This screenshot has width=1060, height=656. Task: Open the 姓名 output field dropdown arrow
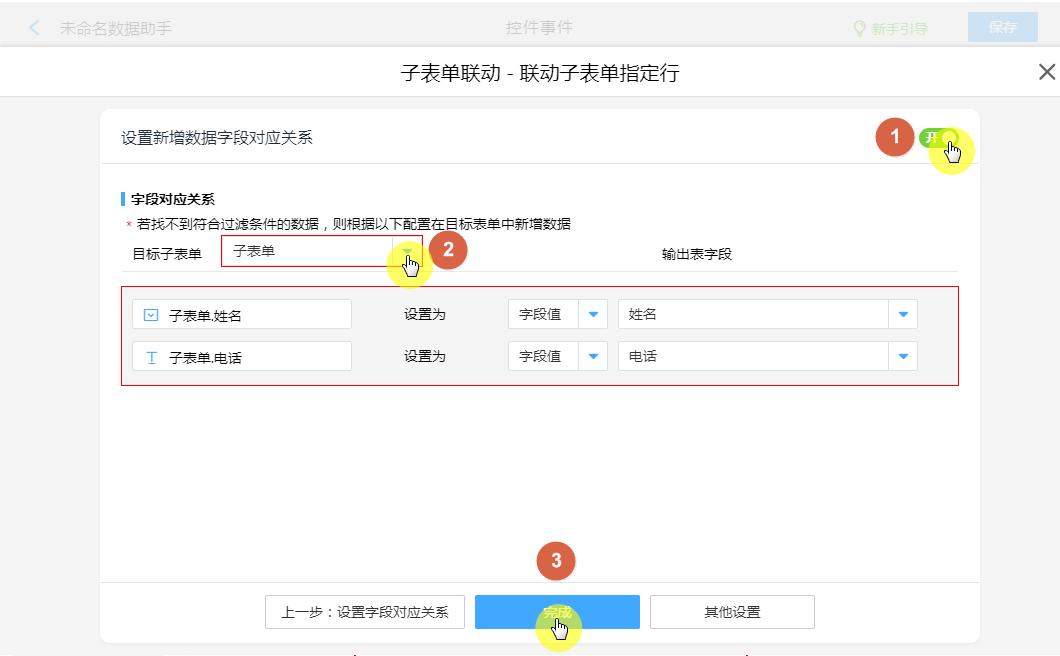[903, 315]
